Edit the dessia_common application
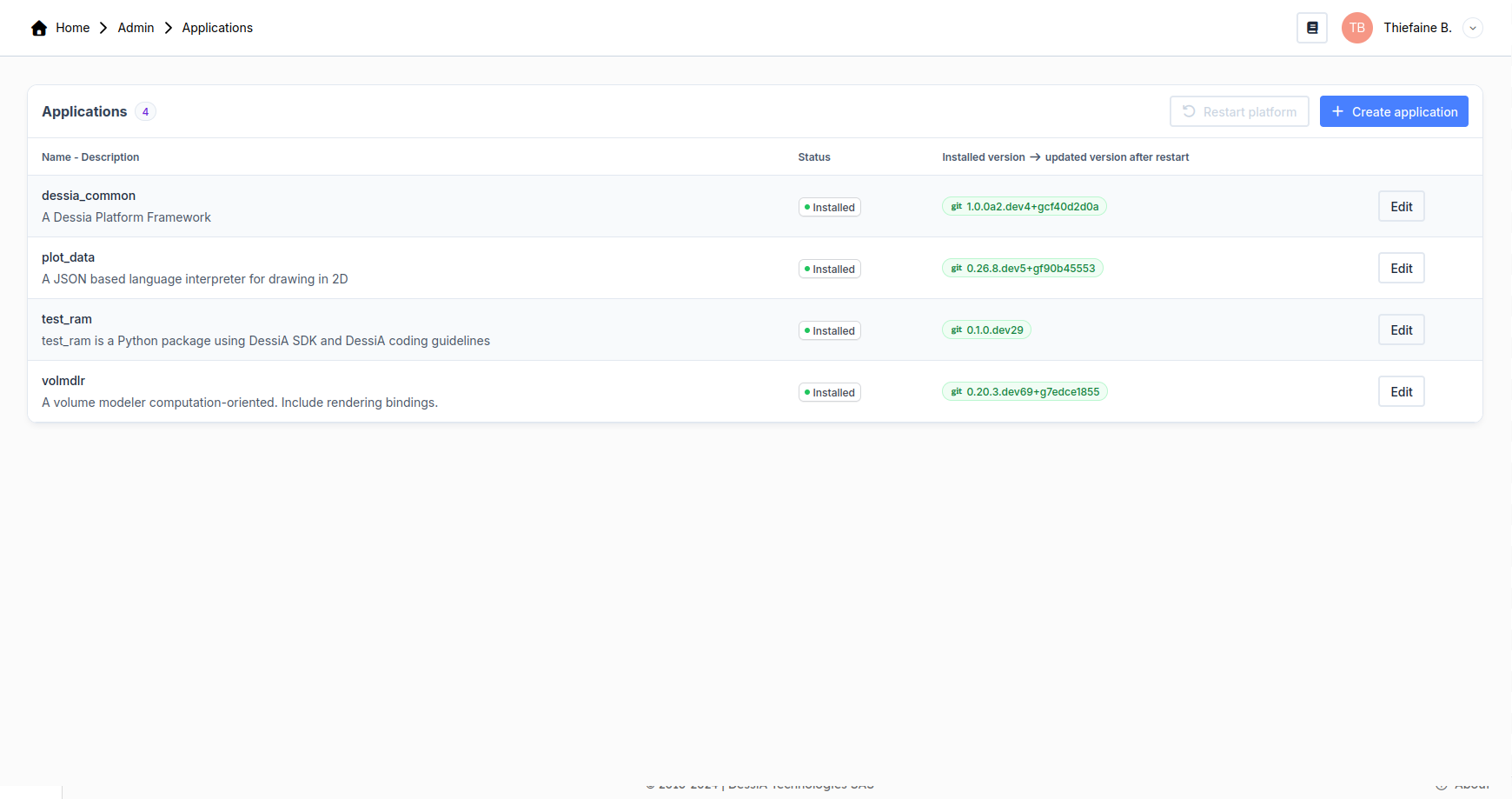Image resolution: width=1512 pixels, height=799 pixels. pos(1401,207)
